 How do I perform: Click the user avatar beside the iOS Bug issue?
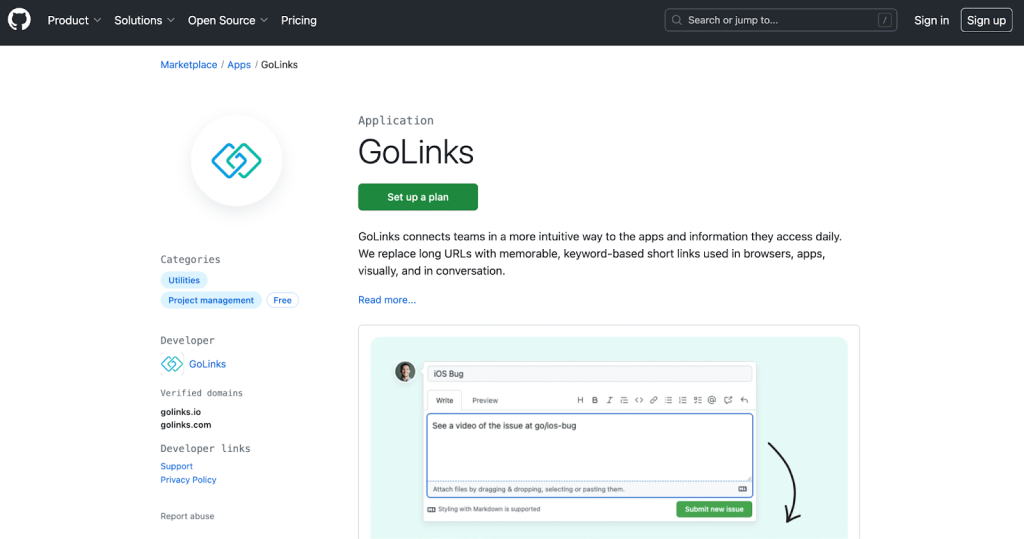405,371
